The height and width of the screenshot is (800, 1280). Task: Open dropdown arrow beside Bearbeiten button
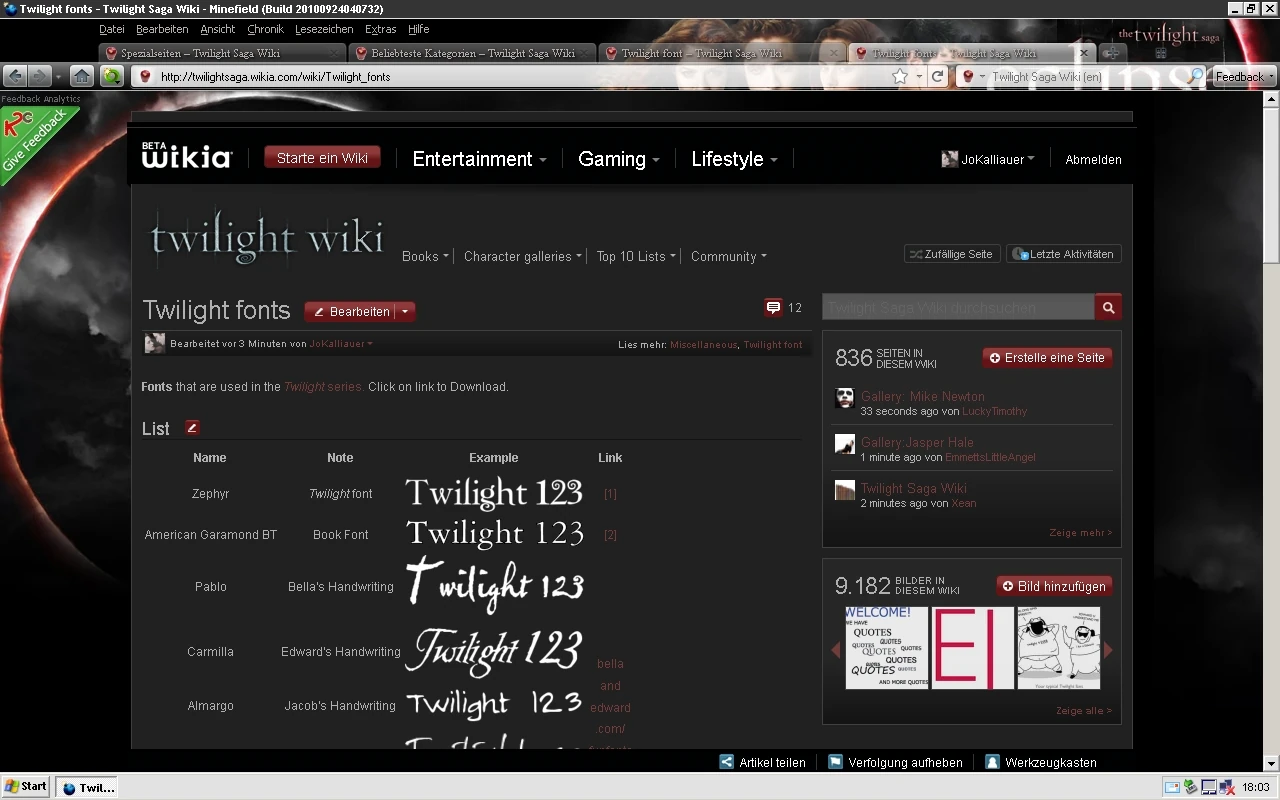point(405,312)
